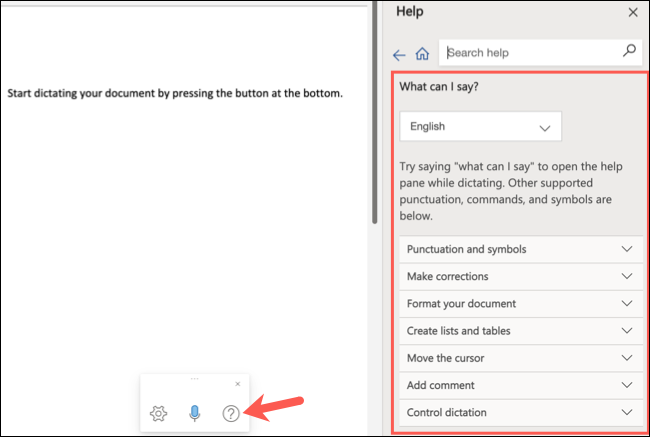Click the back arrow in Help pane

click(400, 55)
